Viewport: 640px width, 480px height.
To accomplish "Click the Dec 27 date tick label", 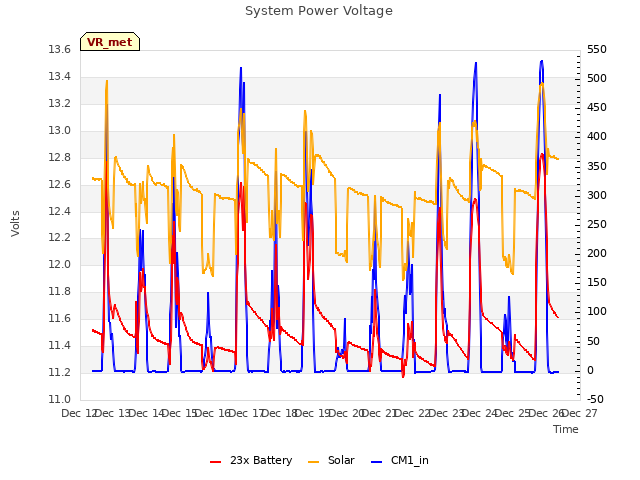I will (580, 413).
